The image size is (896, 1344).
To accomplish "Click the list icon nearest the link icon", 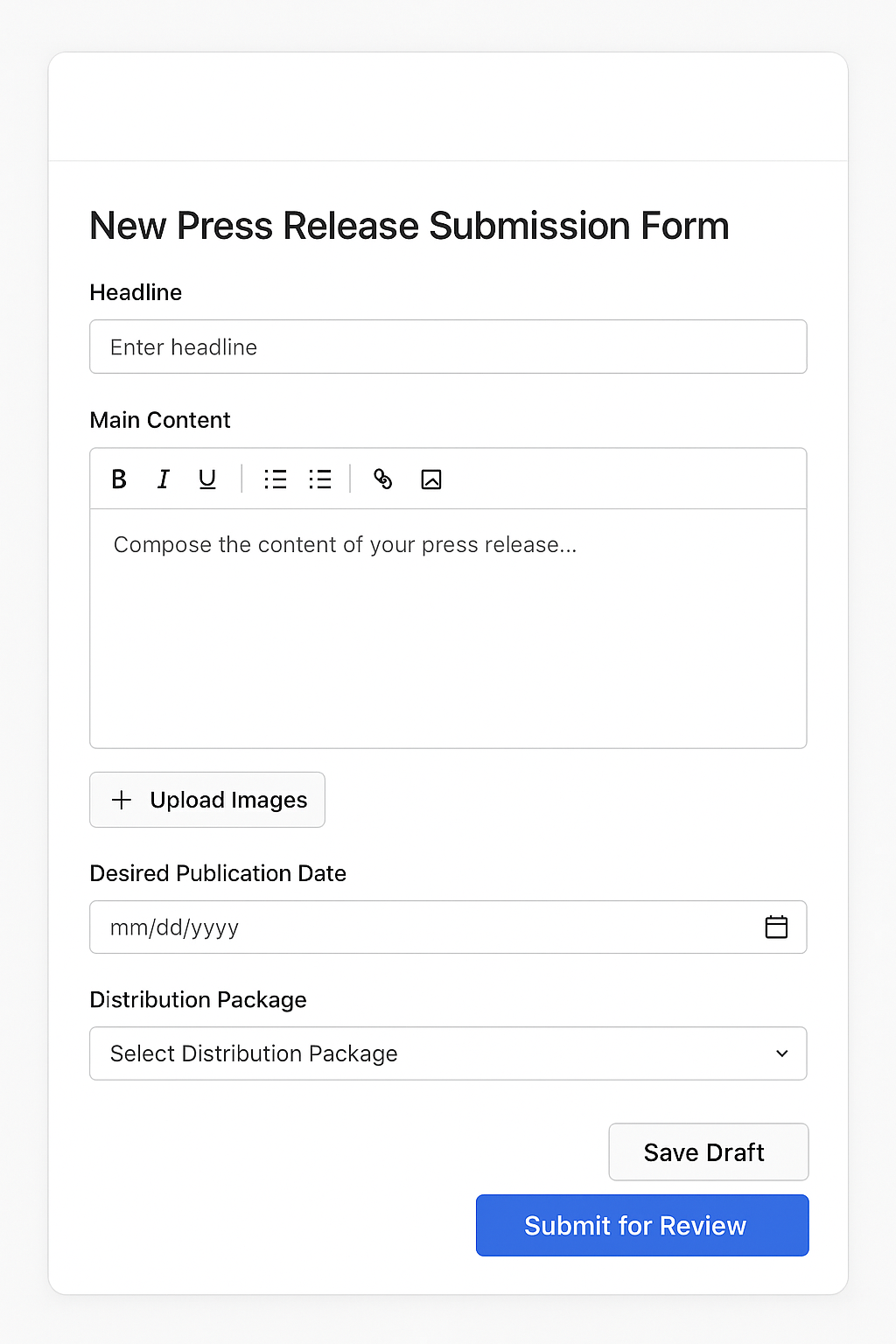I will (320, 479).
